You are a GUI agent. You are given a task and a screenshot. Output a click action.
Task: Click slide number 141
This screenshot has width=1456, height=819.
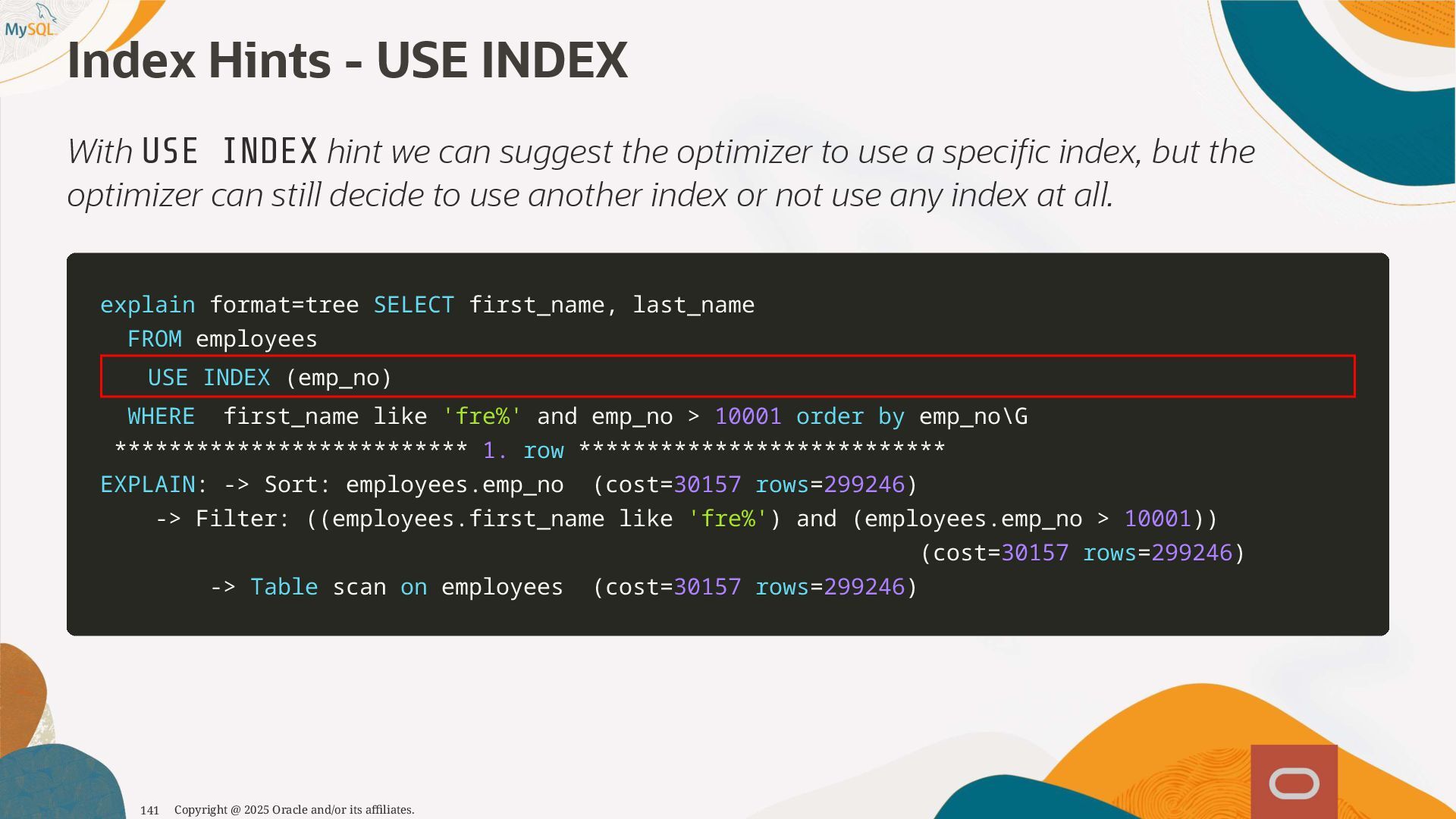149,810
